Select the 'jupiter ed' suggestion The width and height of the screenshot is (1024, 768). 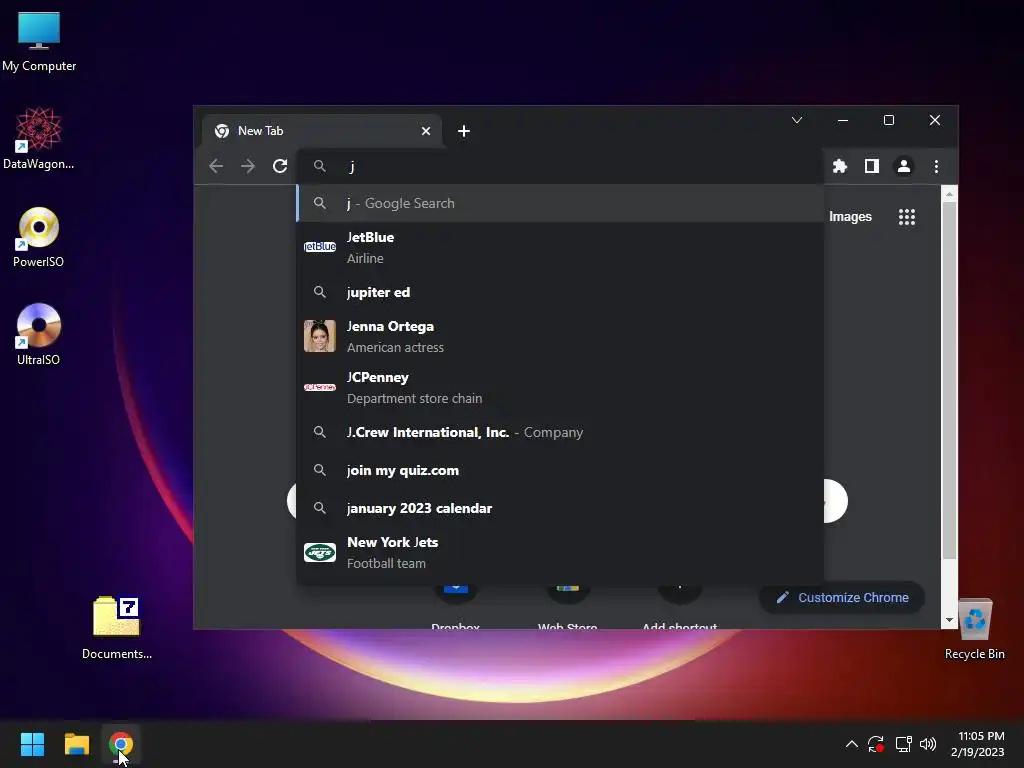coord(560,292)
